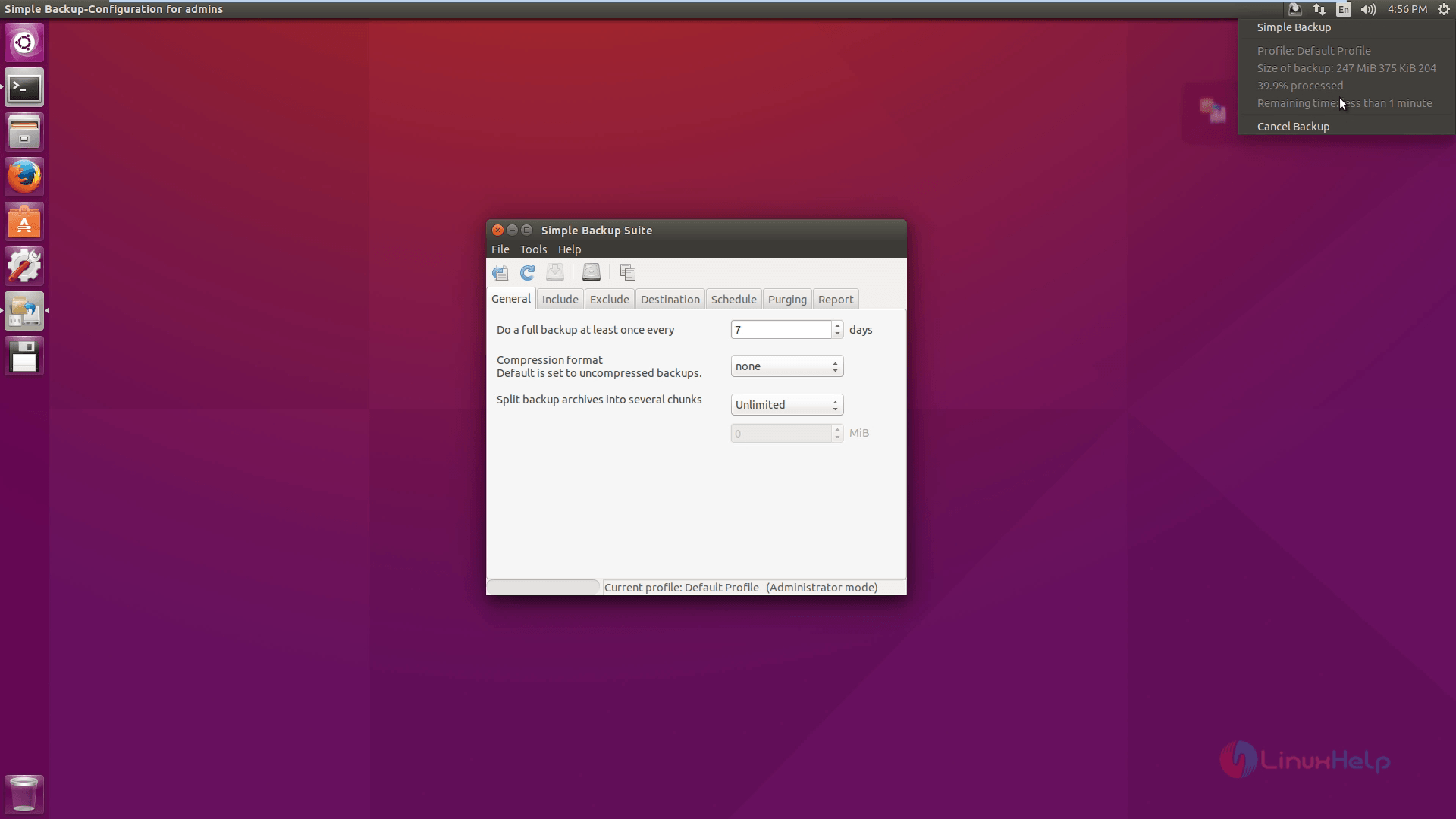
Task: Click the Simple Backup launcher icon
Action: (24, 311)
